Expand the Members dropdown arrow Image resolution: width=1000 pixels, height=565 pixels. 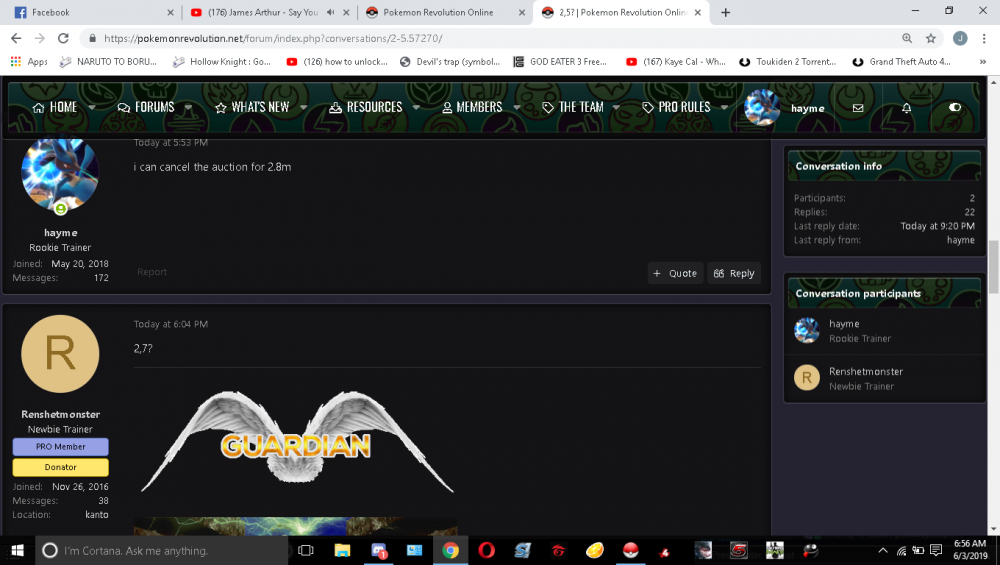tap(517, 107)
